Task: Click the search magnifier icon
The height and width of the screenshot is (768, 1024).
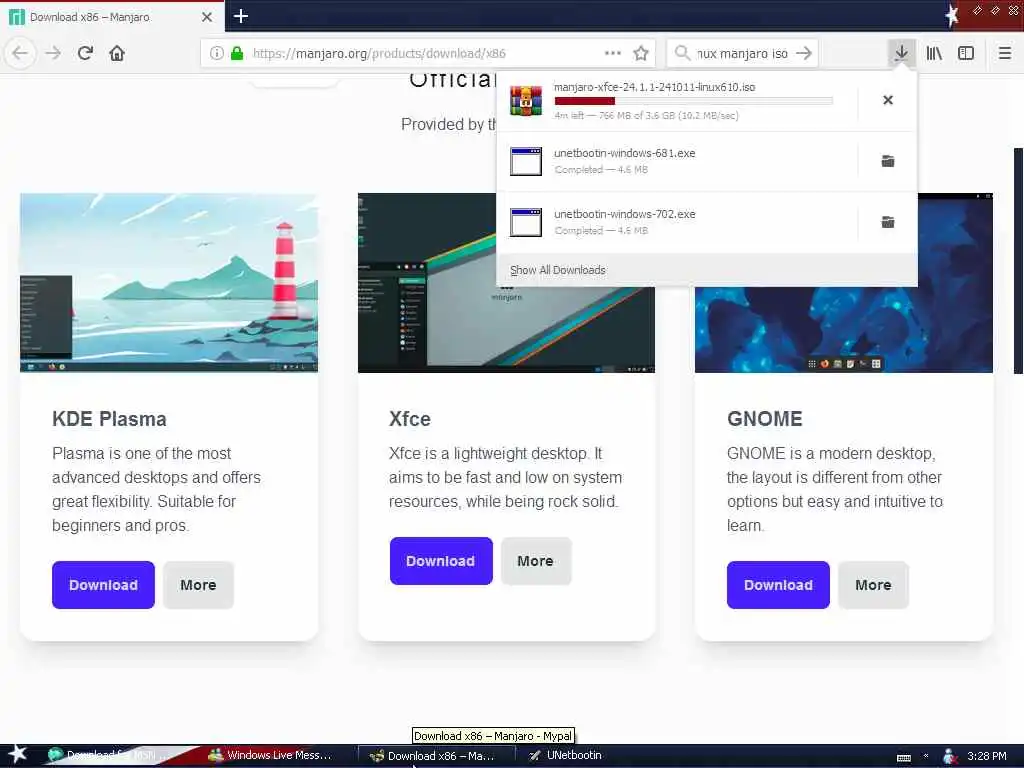Action: 682,53
